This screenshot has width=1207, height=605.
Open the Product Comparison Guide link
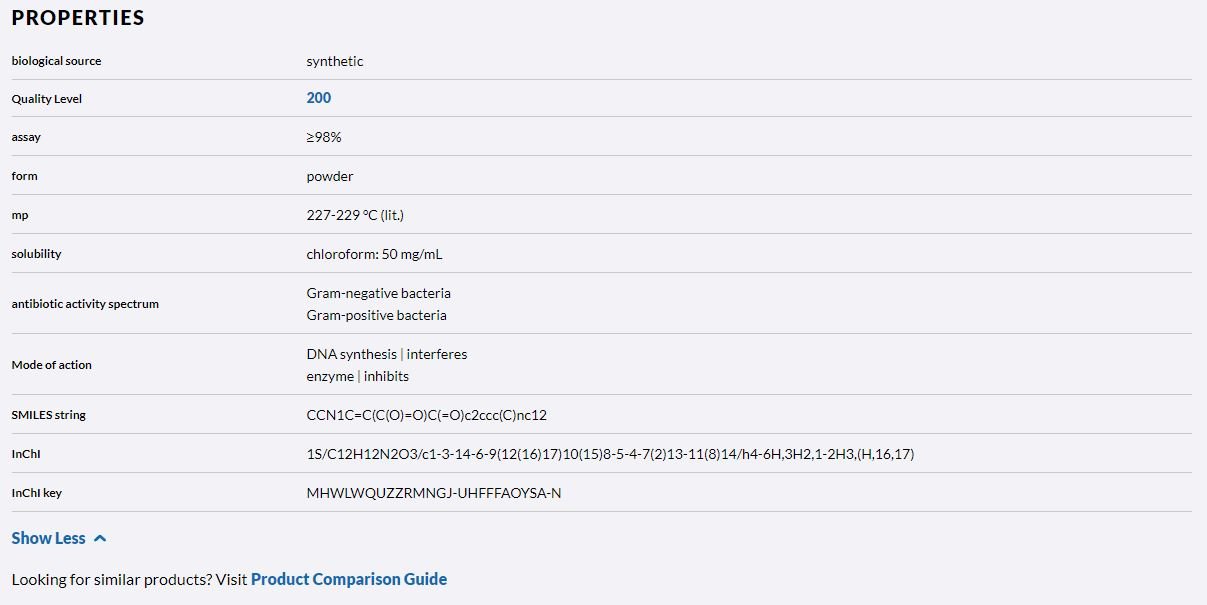coord(349,580)
